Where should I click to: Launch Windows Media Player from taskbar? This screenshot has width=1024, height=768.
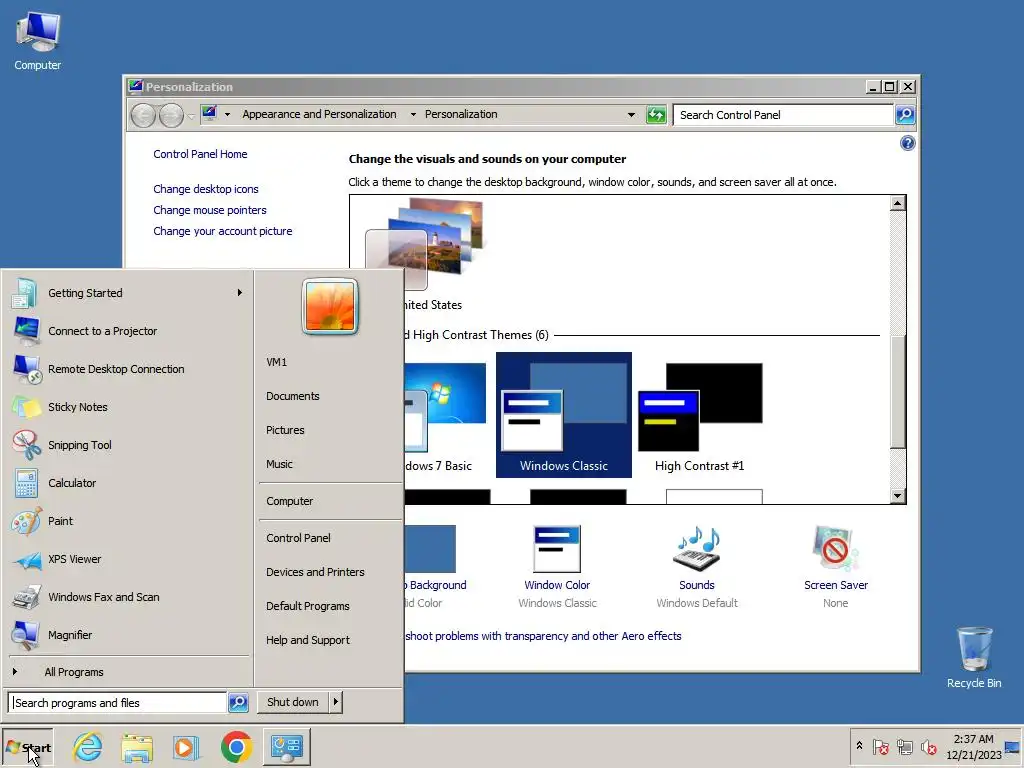[186, 747]
